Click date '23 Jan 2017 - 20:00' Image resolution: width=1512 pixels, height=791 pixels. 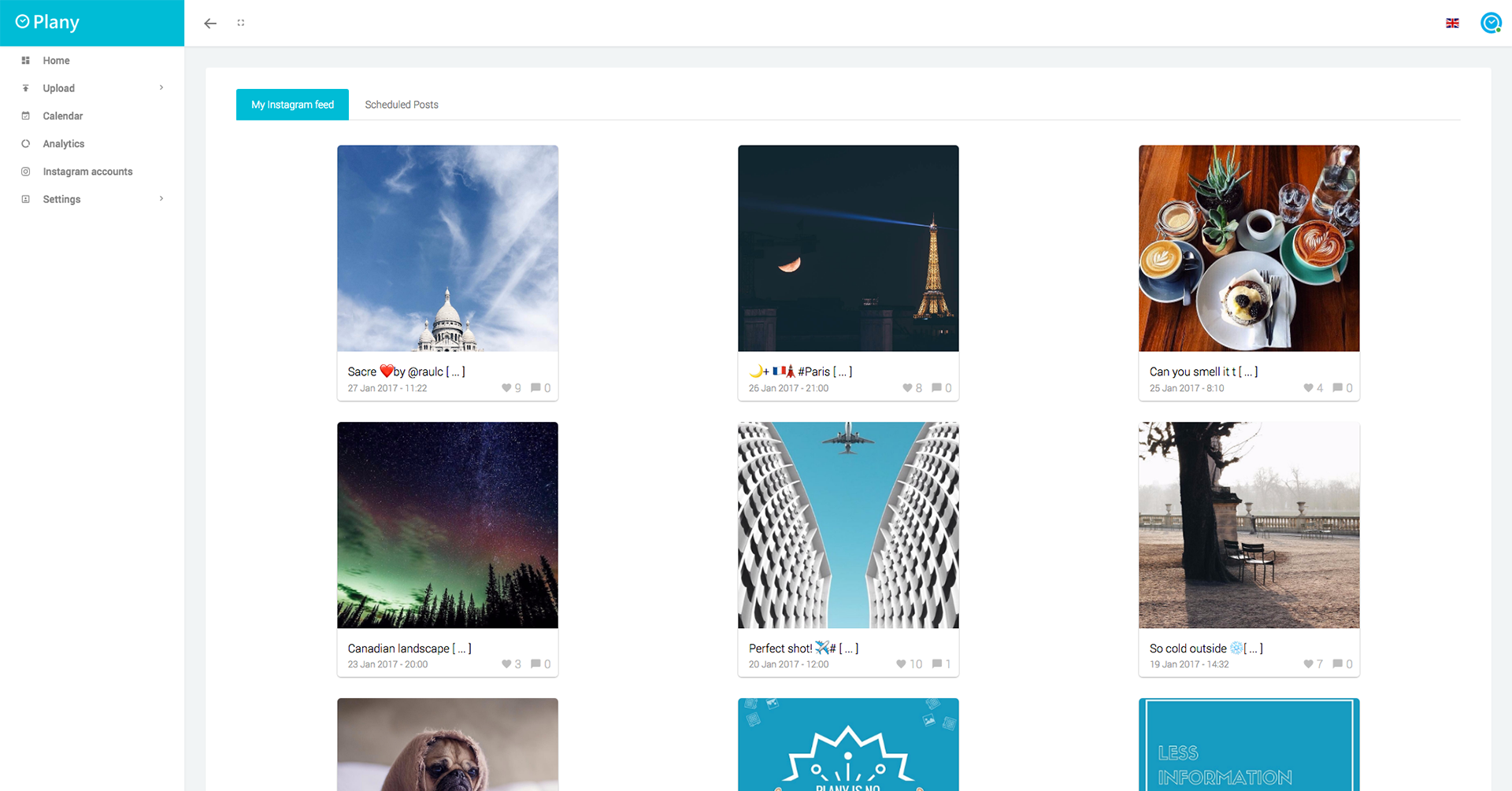pos(387,664)
